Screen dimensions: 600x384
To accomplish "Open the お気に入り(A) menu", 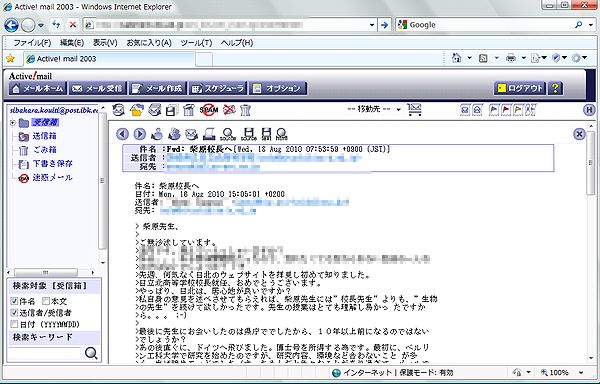I will click(149, 42).
